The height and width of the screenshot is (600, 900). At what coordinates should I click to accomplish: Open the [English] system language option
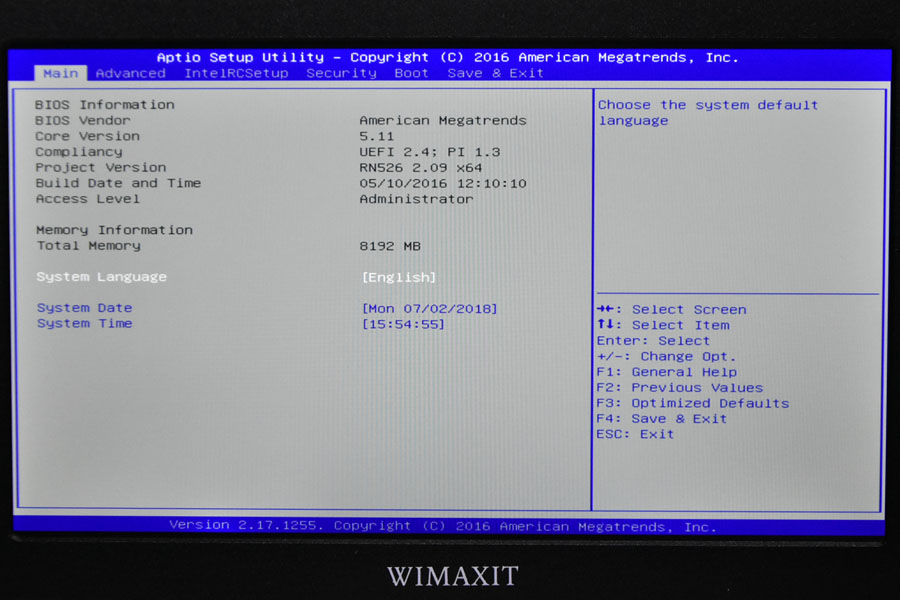399,277
